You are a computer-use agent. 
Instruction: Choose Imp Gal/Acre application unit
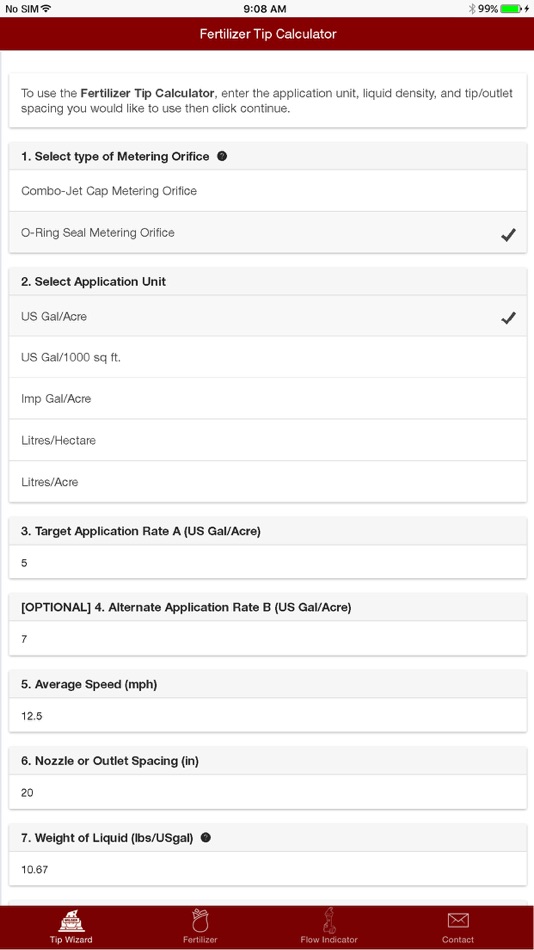(x=267, y=399)
